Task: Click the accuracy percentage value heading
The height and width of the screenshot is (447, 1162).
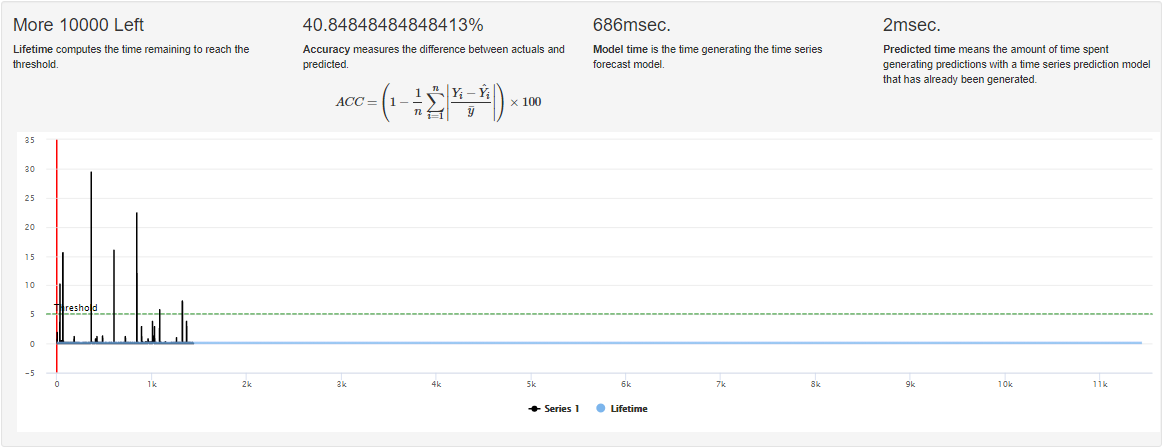Action: pos(393,25)
